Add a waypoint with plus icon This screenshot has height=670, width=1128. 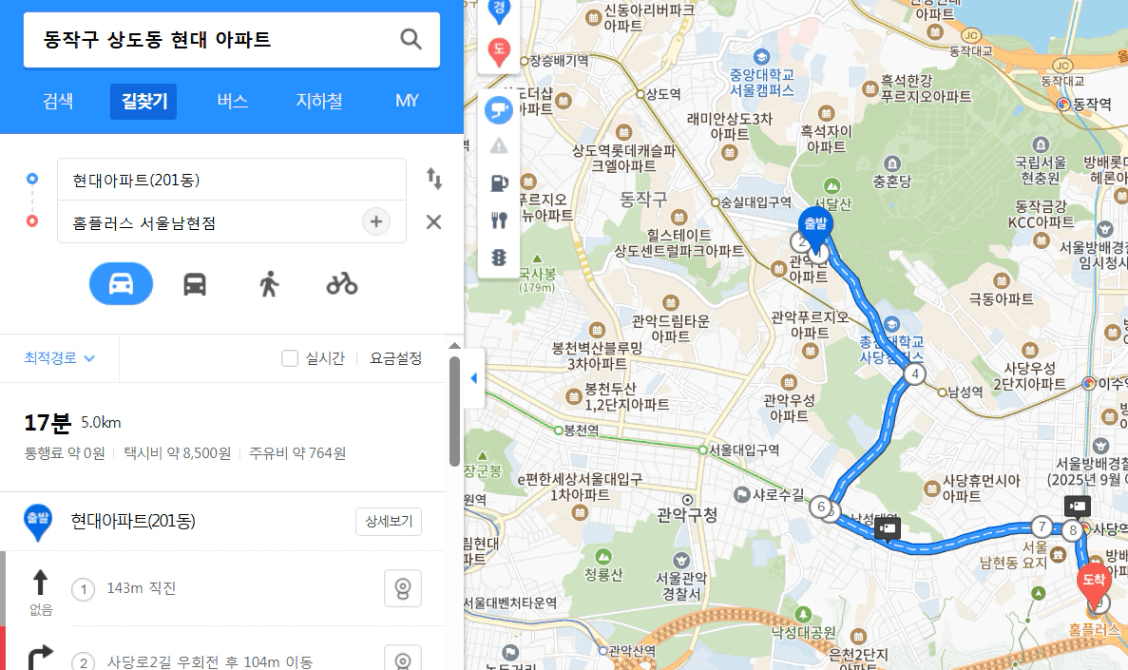(376, 222)
